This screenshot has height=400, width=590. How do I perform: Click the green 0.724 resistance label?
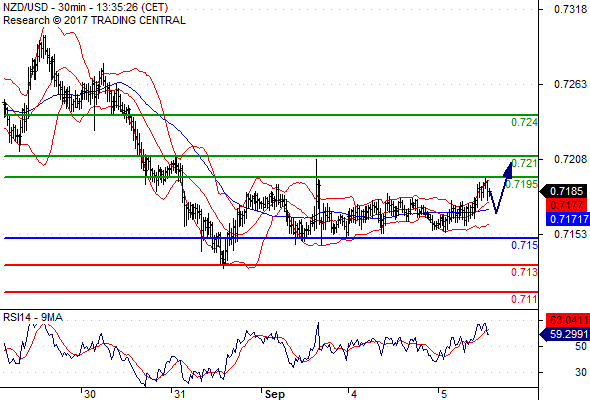coord(524,122)
